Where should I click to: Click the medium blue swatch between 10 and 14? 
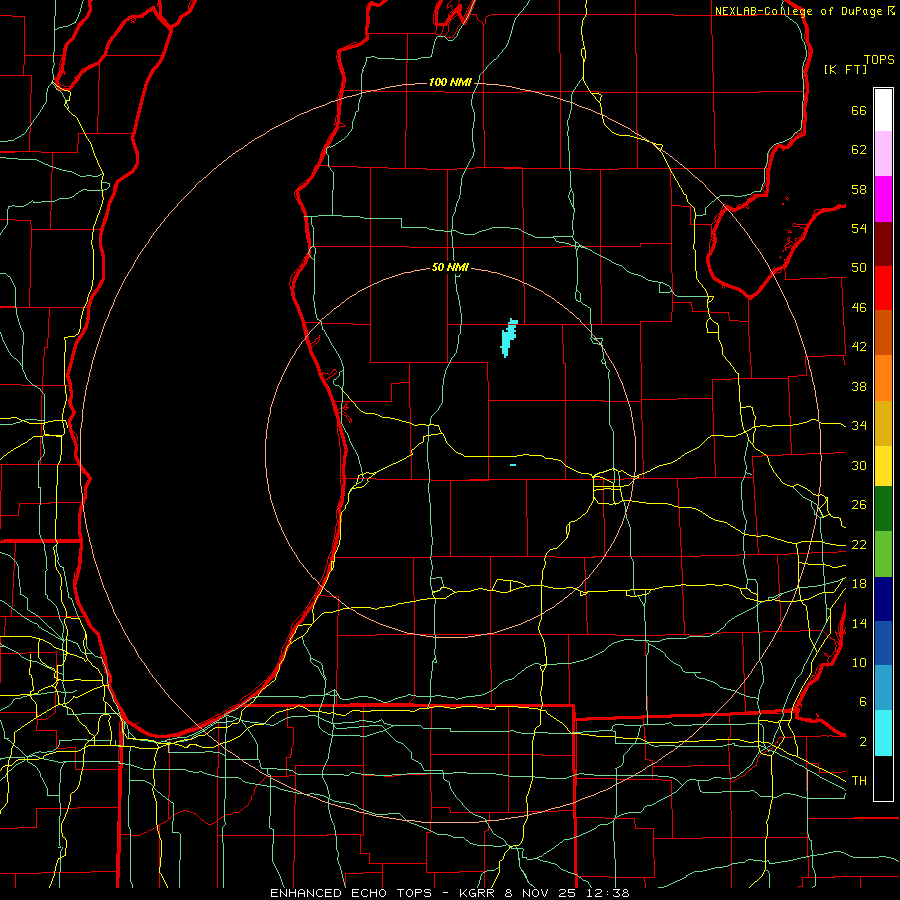point(883,643)
